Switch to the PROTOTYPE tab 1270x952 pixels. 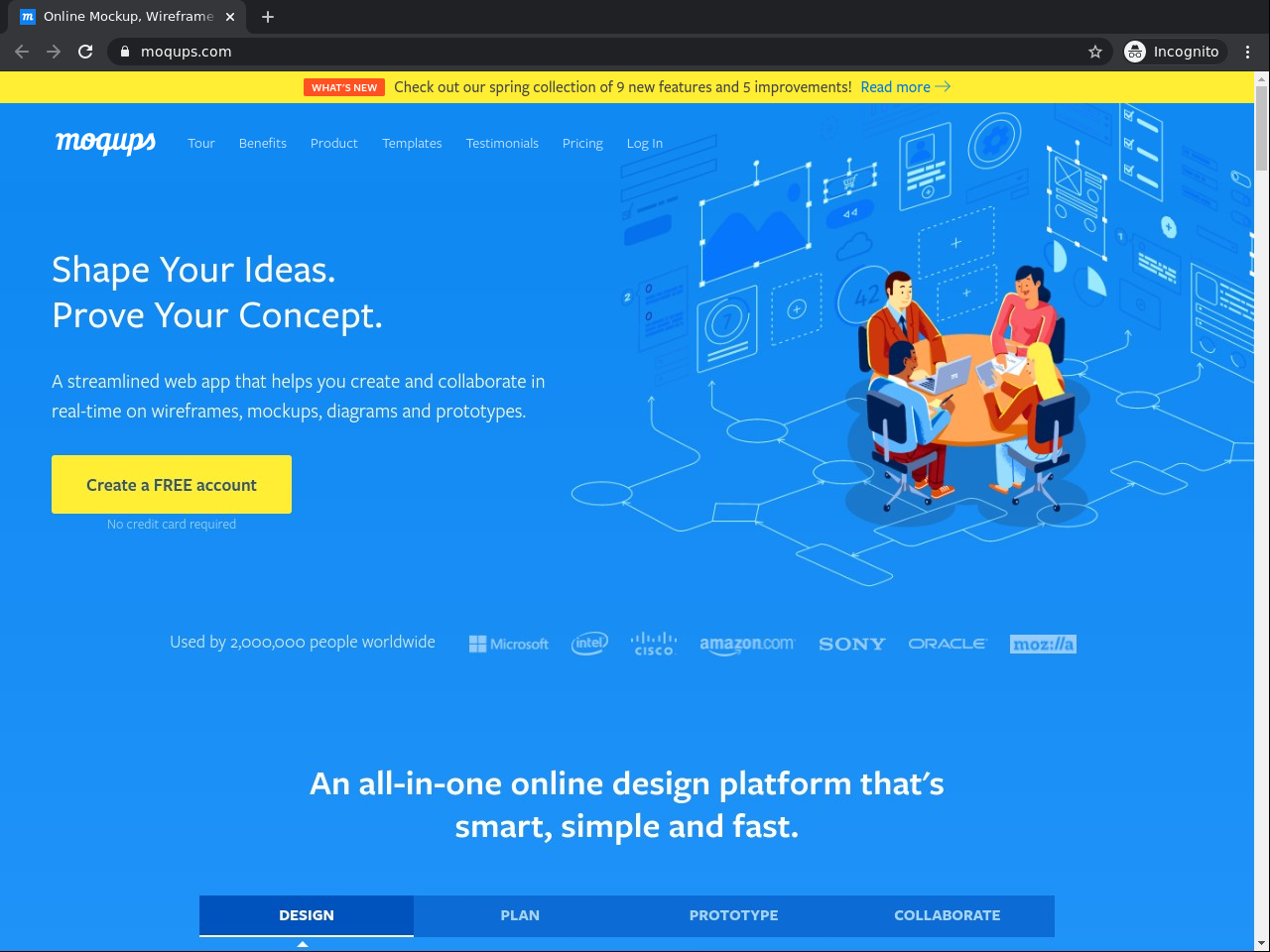click(734, 915)
